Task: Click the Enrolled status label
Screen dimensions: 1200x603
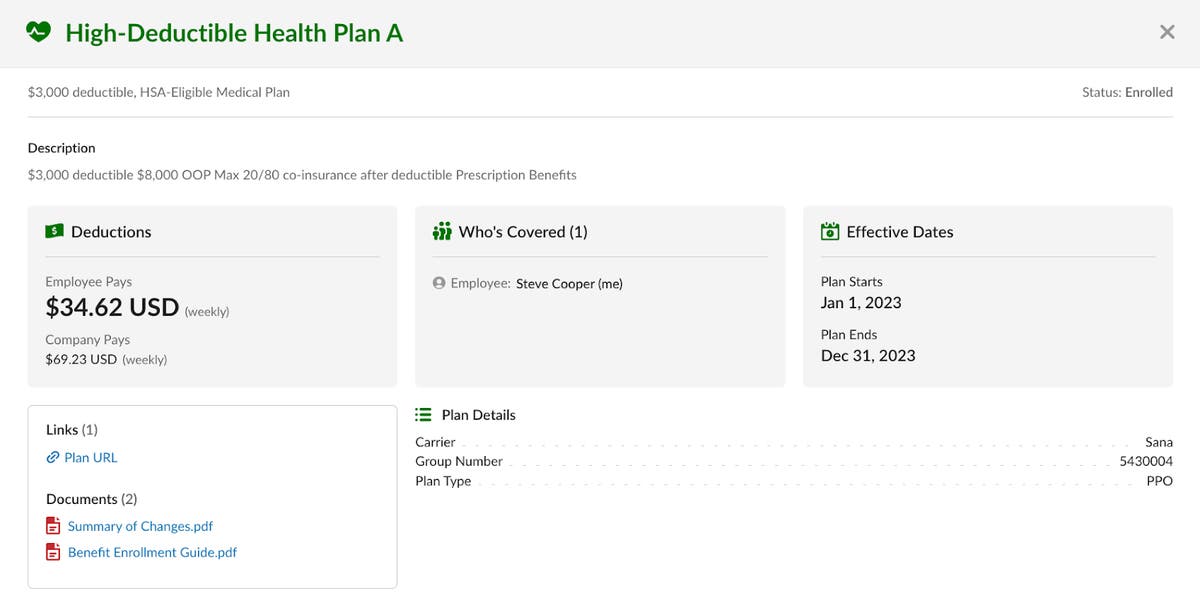Action: tap(1149, 92)
